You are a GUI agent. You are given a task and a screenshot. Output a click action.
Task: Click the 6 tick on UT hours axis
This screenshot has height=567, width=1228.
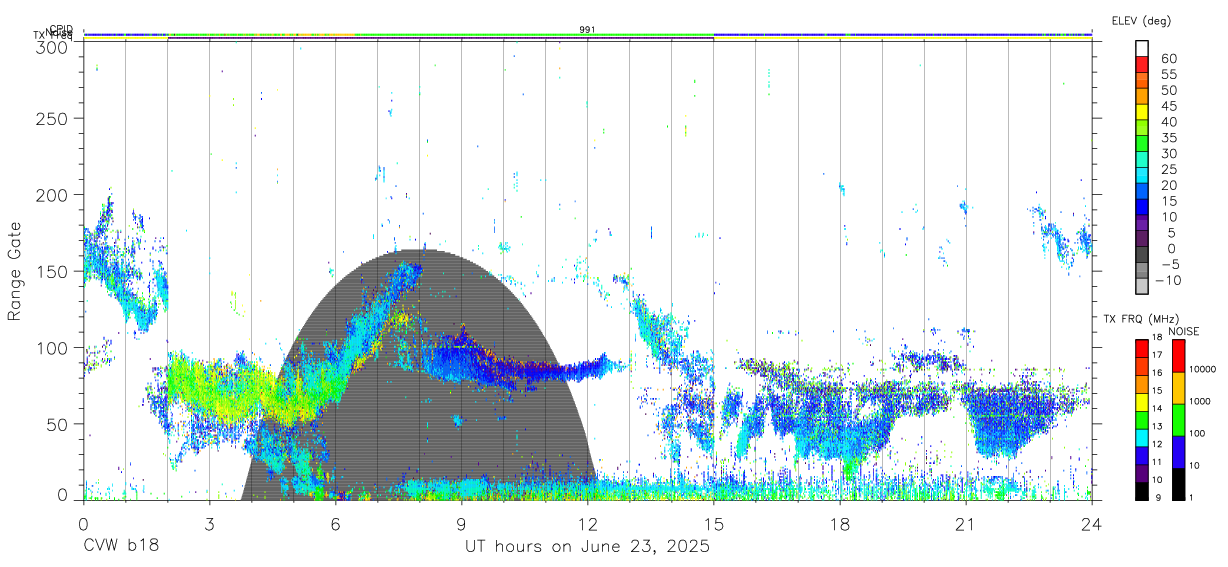coord(335,524)
